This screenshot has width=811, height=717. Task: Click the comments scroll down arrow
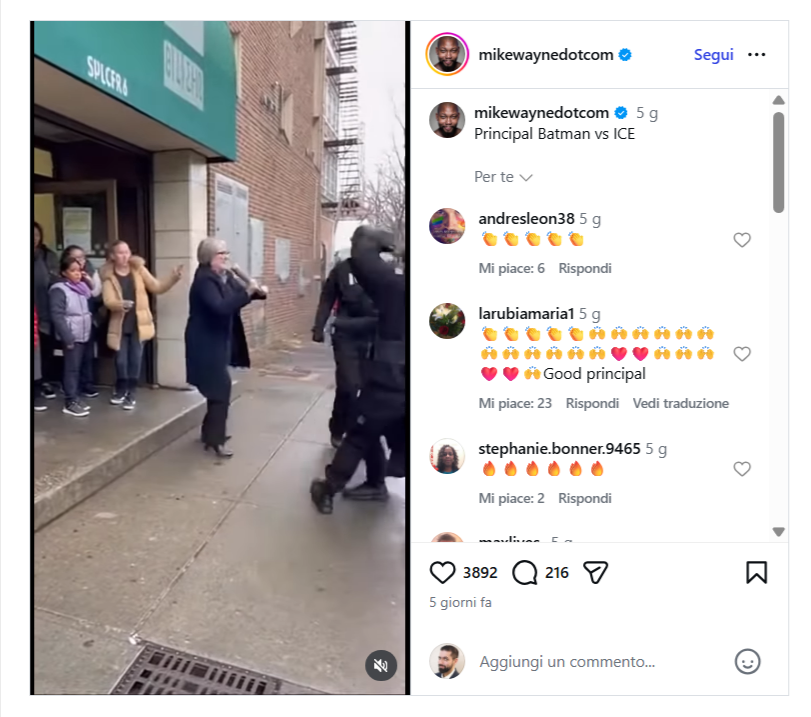pos(778,531)
